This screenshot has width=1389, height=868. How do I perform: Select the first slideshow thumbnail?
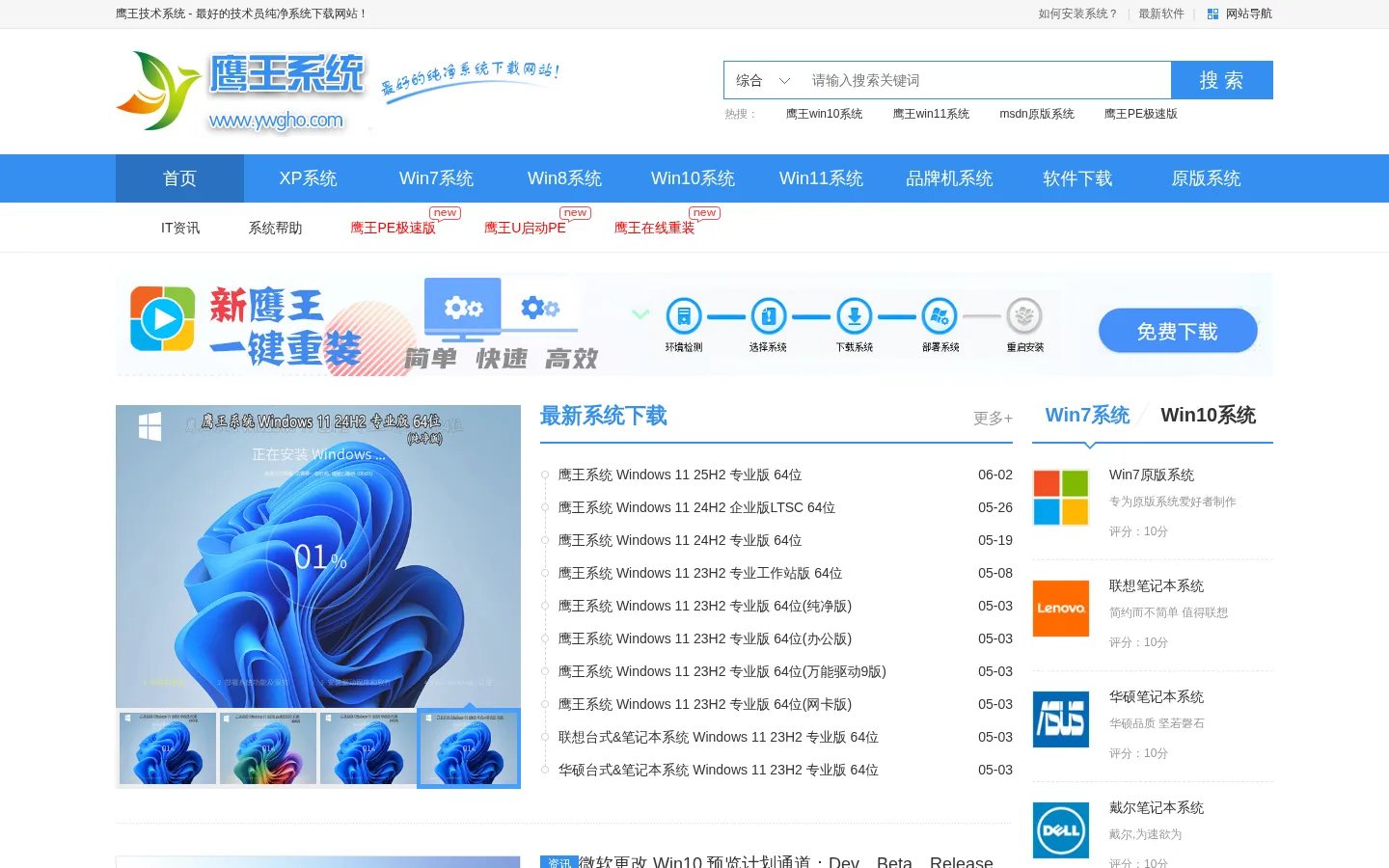[x=168, y=748]
